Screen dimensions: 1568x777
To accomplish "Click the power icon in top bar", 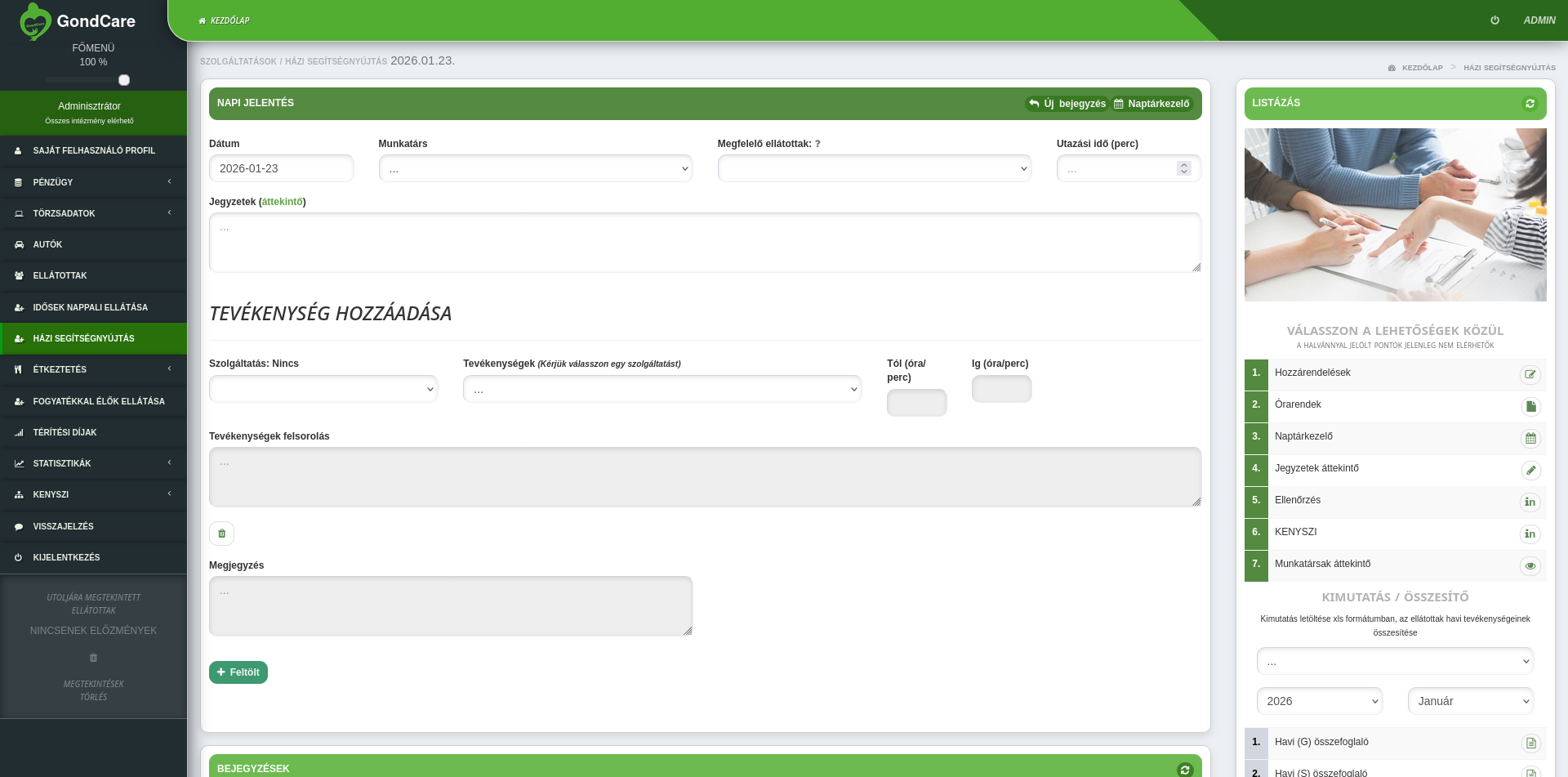I will 1494,20.
